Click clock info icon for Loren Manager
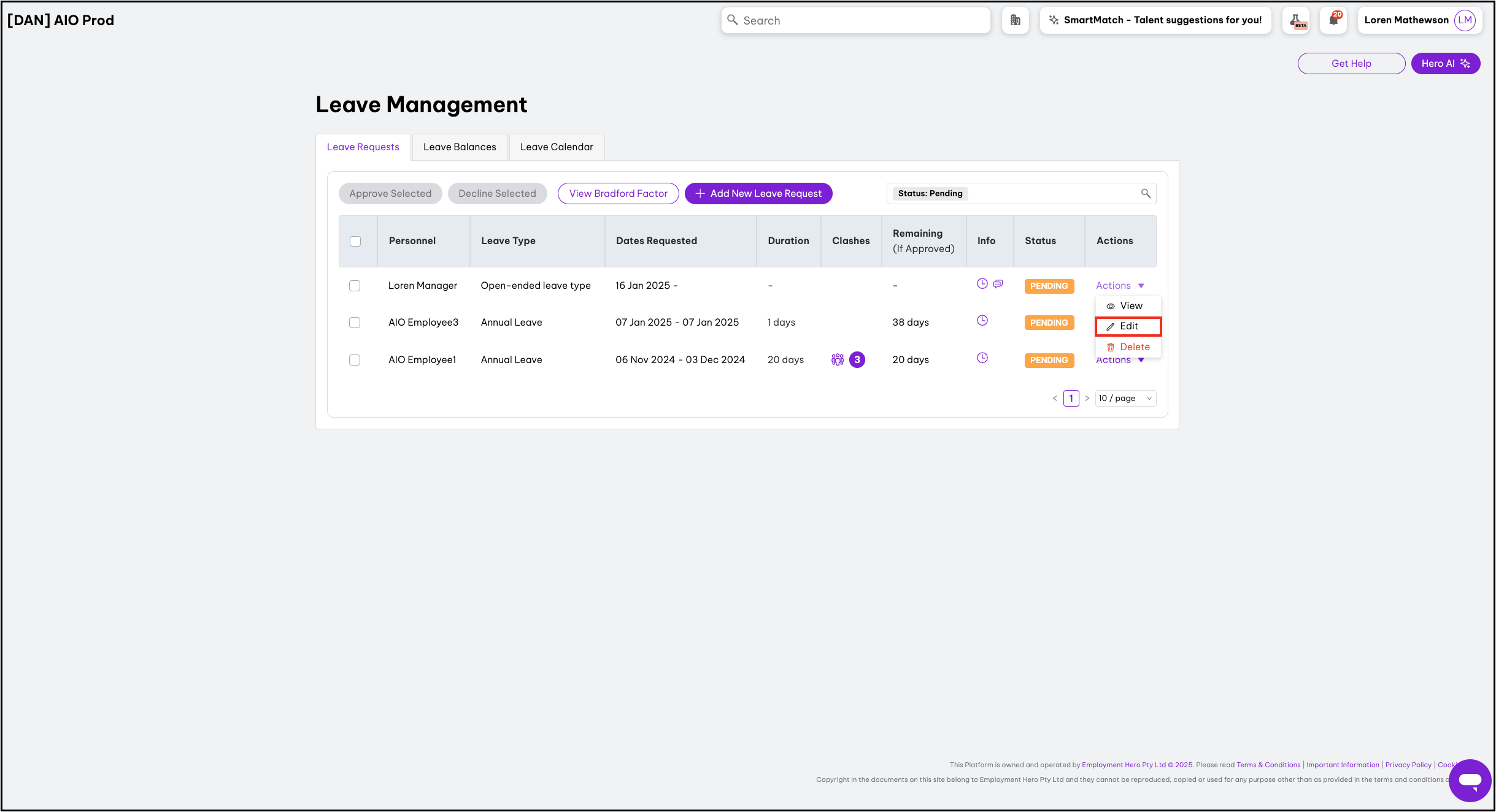 pyautogui.click(x=982, y=283)
